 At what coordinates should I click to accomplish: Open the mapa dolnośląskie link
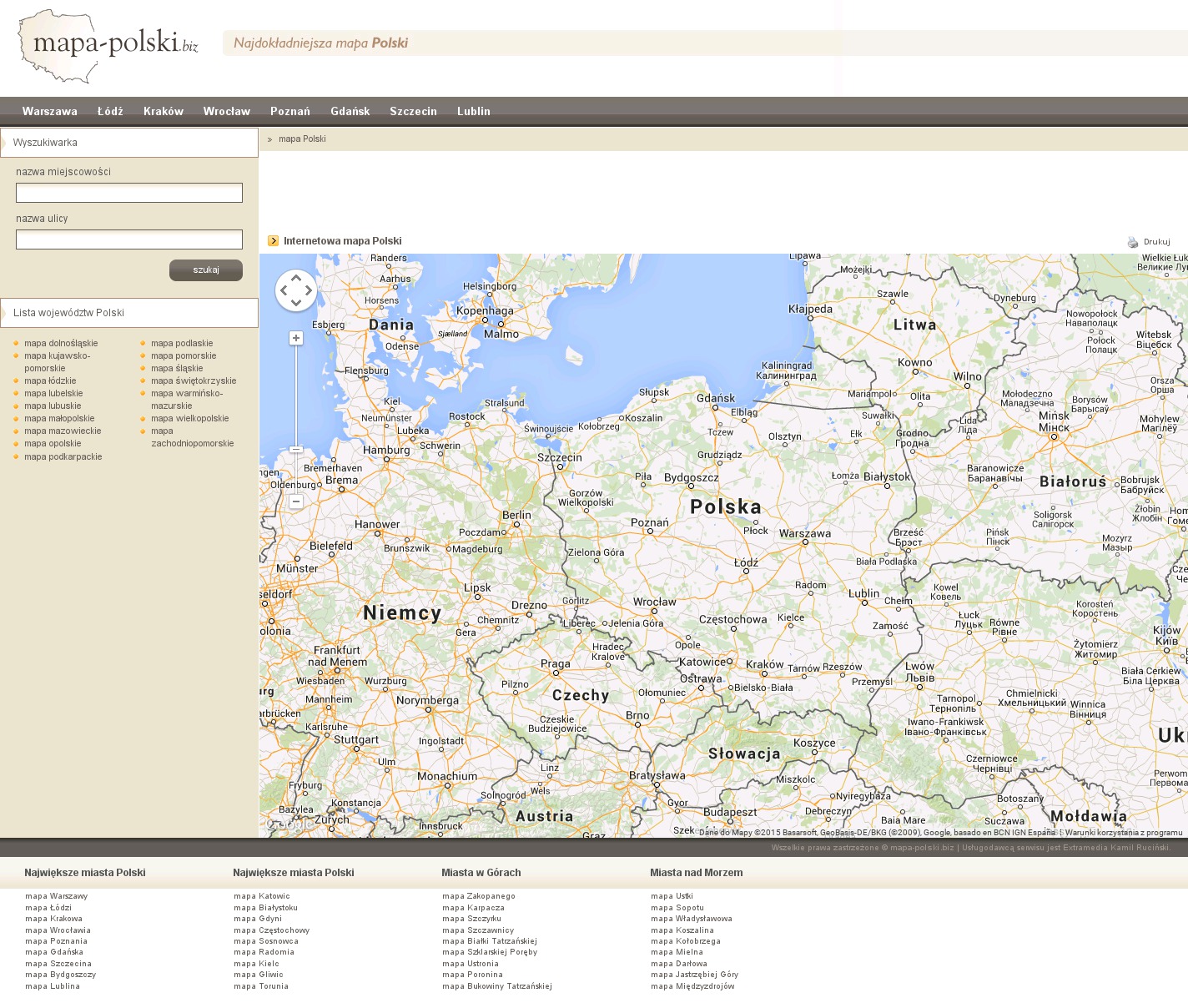(61, 343)
